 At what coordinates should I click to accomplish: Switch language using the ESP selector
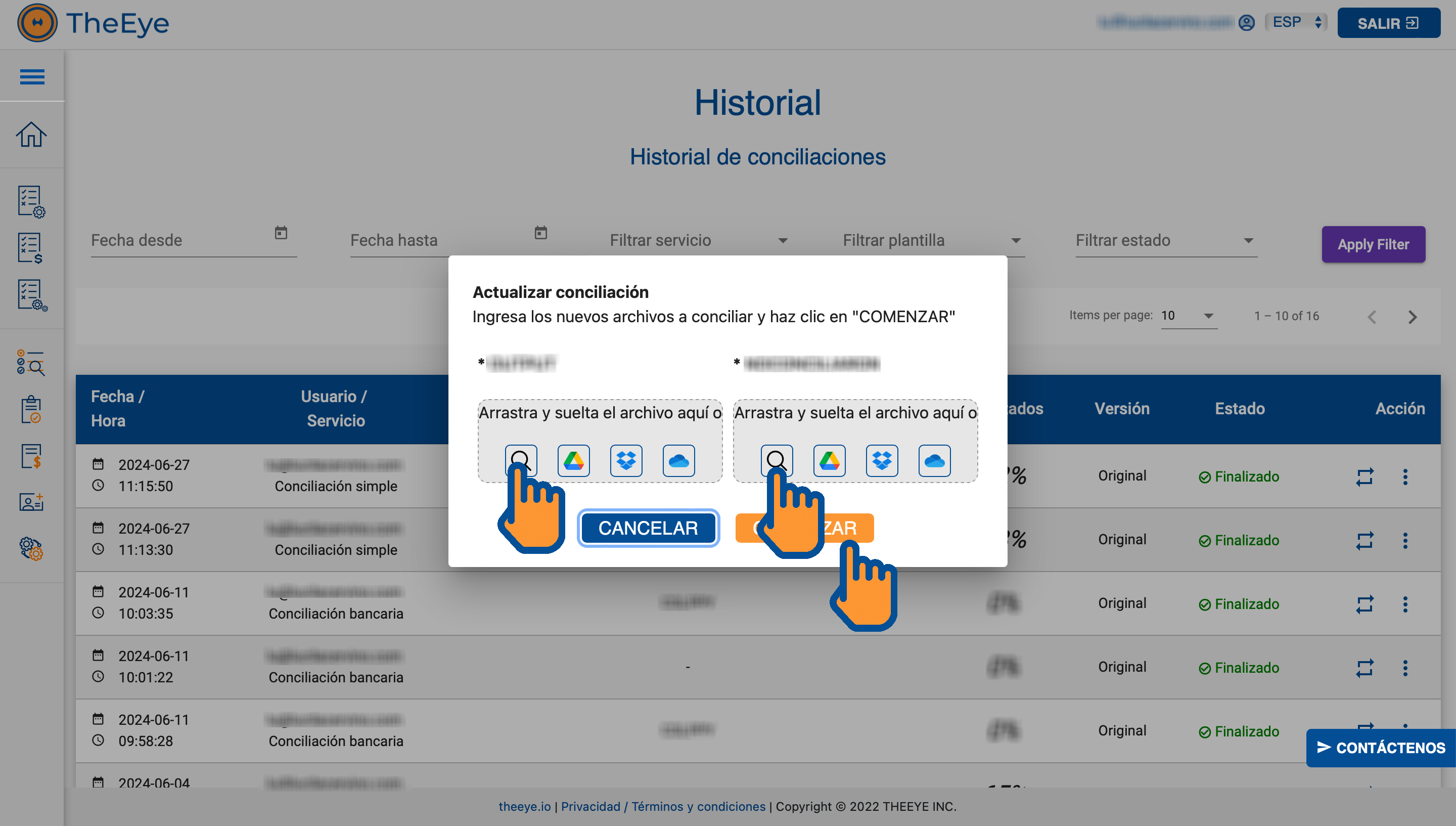pos(1296,23)
